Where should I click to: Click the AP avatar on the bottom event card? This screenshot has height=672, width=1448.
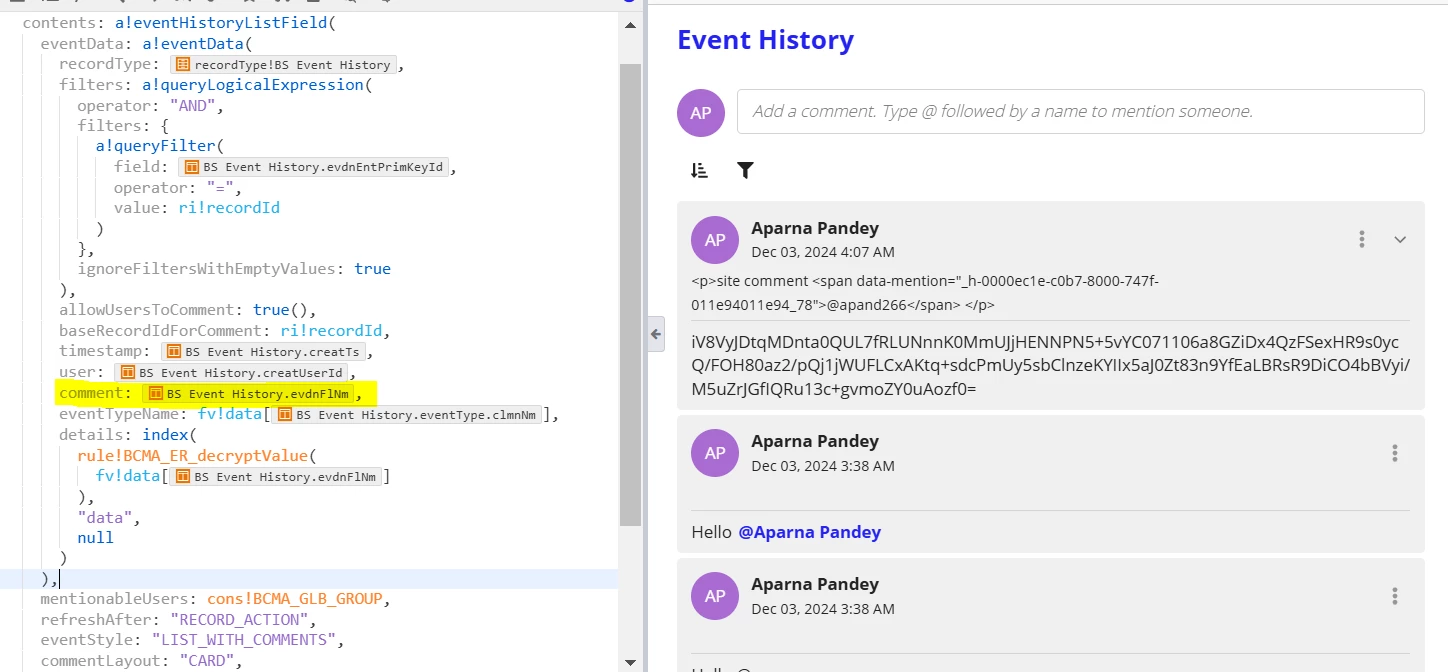[x=715, y=596]
